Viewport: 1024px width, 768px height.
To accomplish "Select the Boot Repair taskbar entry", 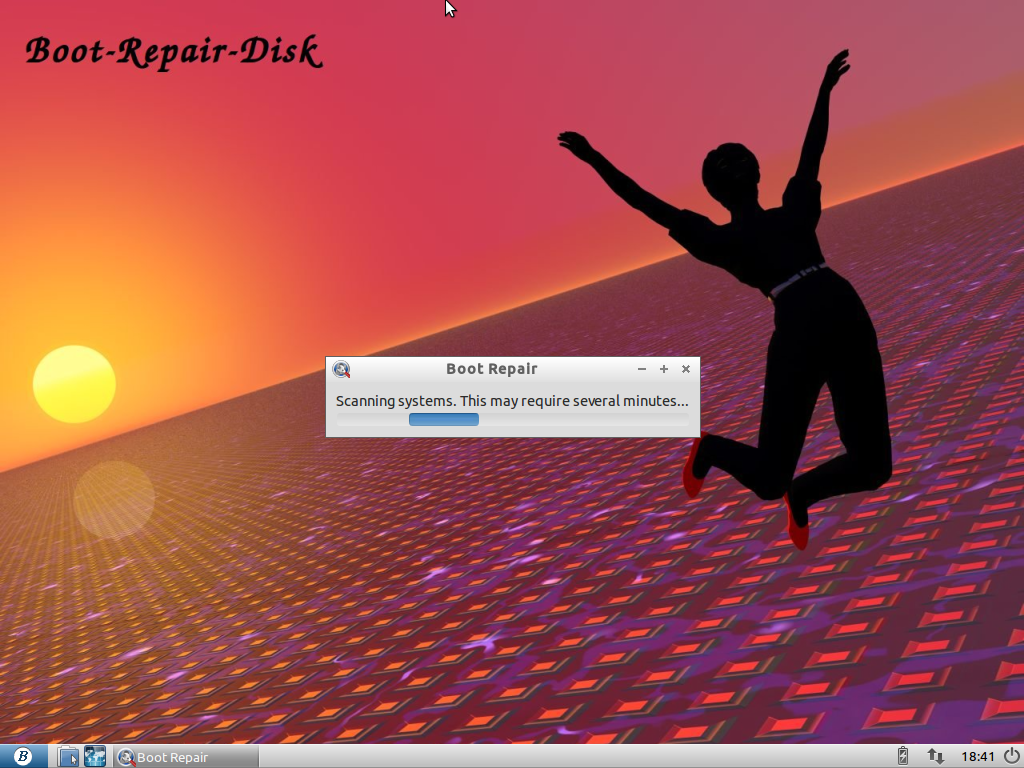I will (x=186, y=757).
